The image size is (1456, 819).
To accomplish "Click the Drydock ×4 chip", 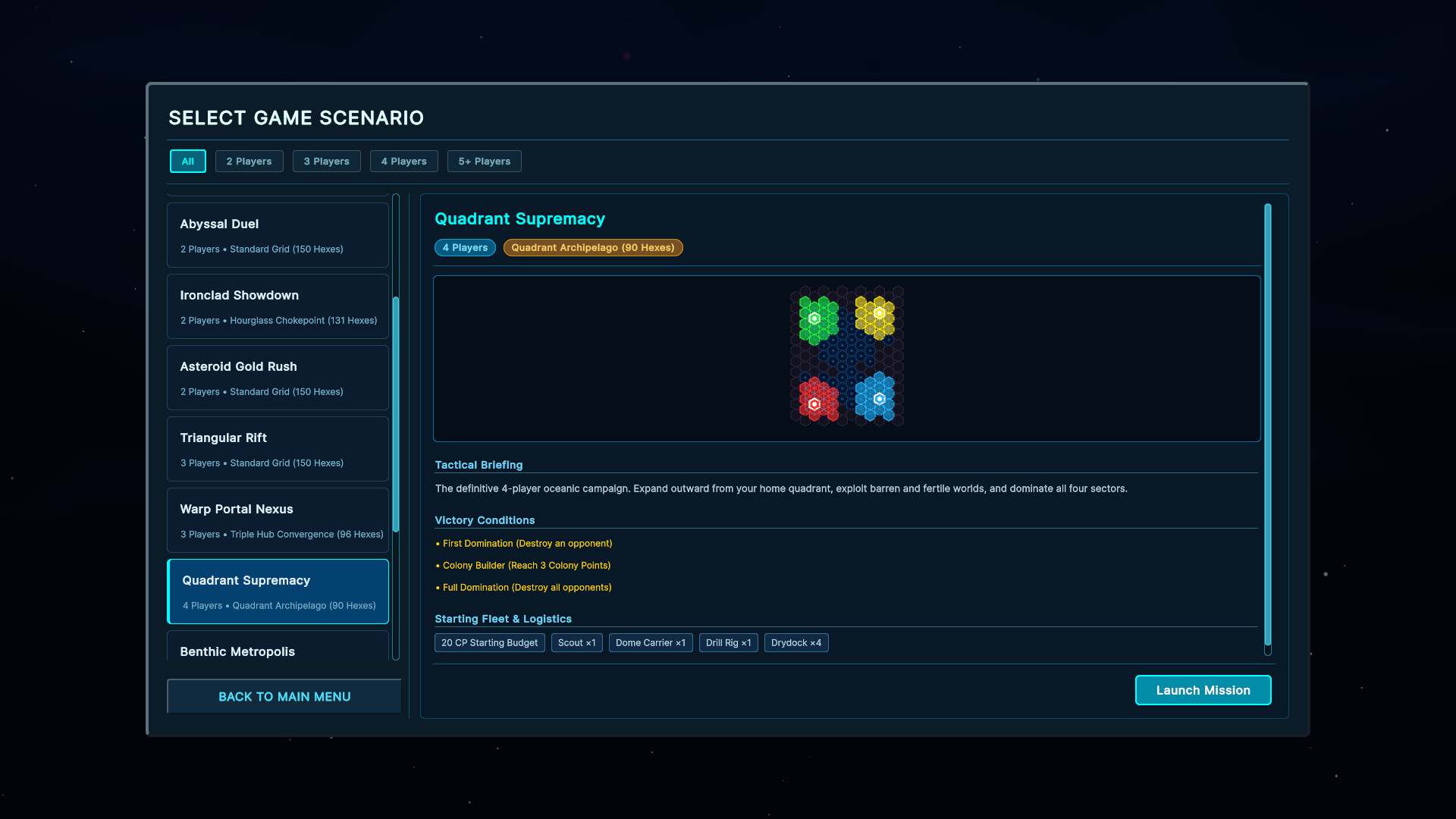I will 796,642.
